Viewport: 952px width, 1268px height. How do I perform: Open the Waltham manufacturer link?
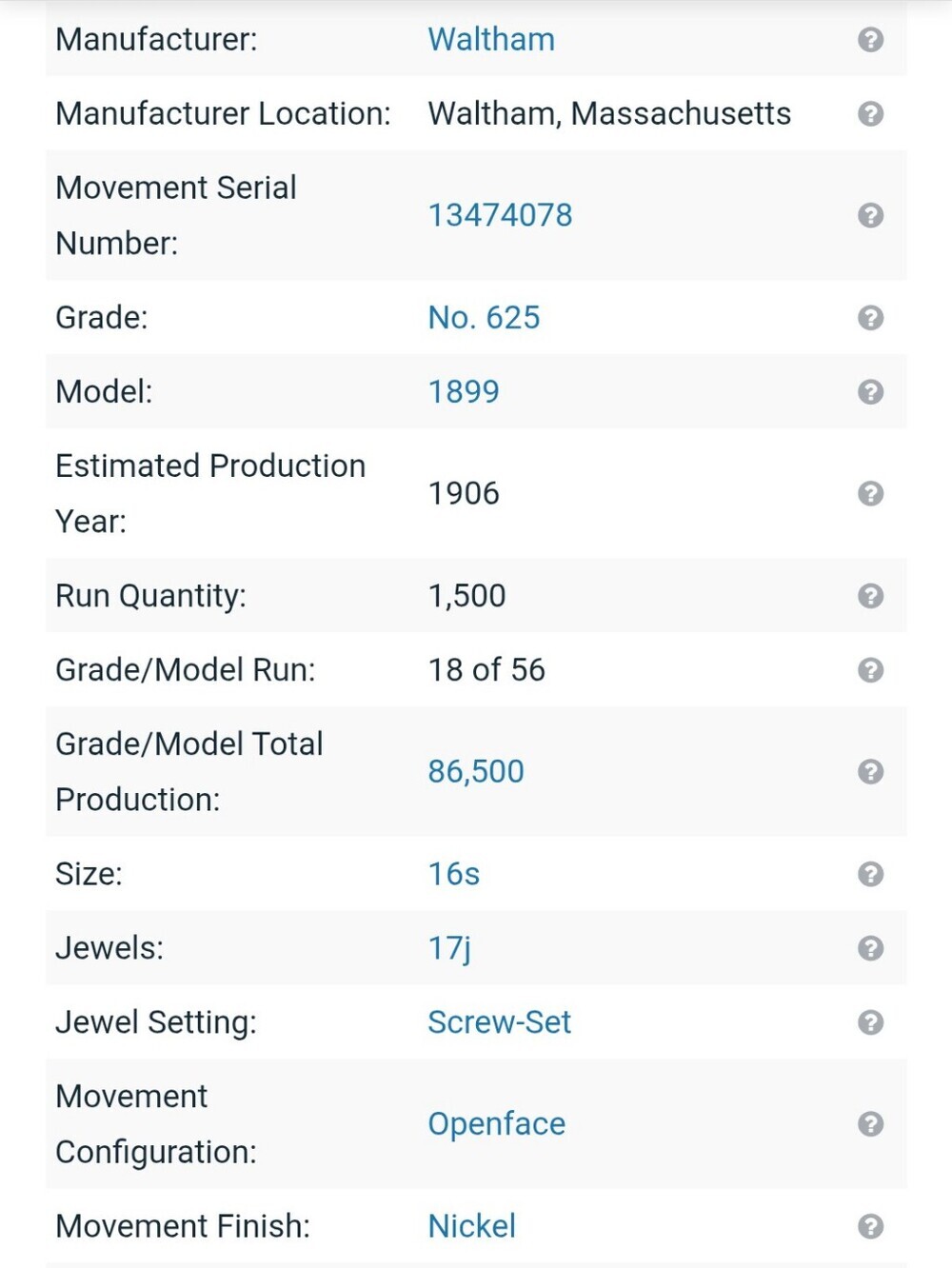click(x=491, y=39)
